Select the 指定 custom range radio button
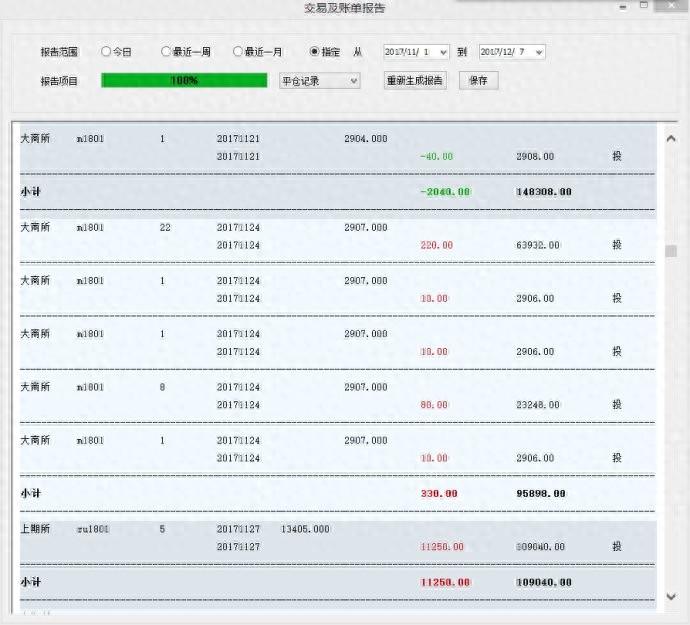This screenshot has height=625, width=690. coord(315,52)
